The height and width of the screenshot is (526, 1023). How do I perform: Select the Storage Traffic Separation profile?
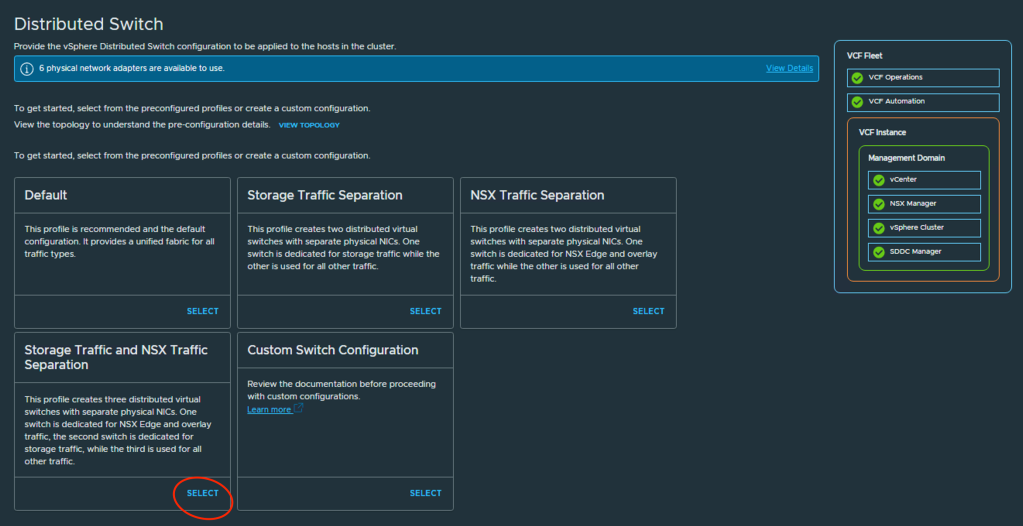(x=425, y=311)
